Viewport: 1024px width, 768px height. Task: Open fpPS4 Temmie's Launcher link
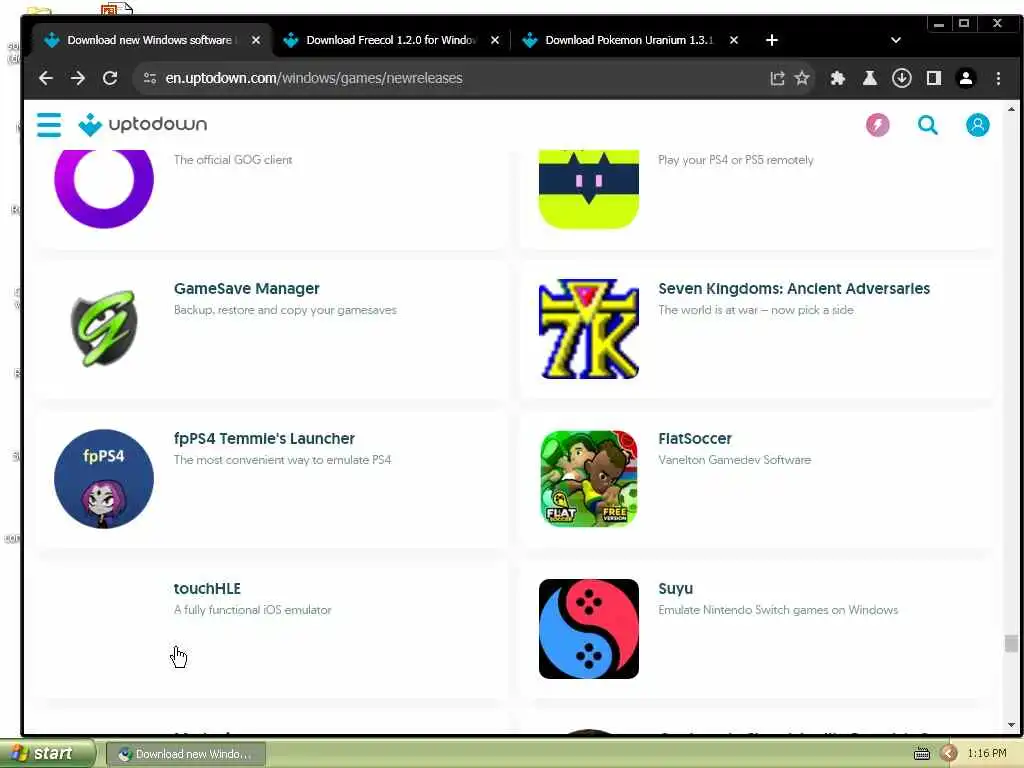click(264, 439)
